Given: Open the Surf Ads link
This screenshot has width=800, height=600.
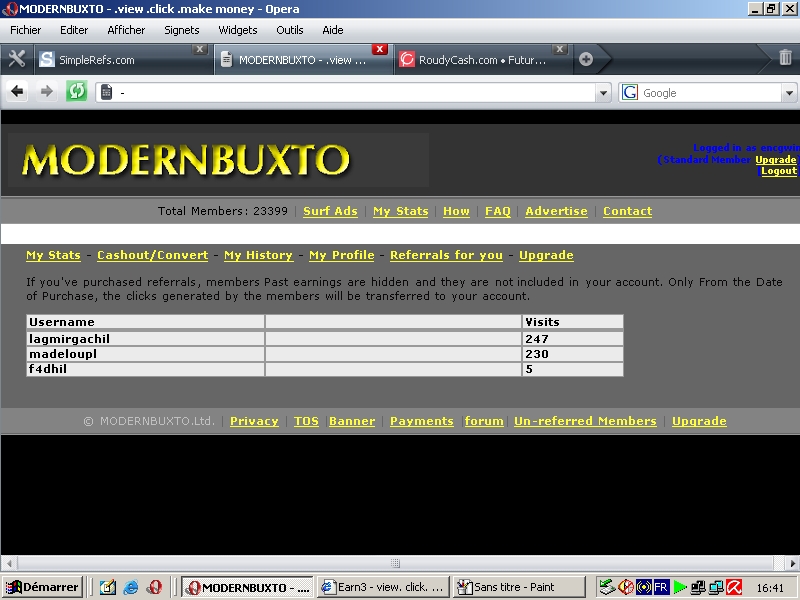Looking at the screenshot, I should (x=330, y=211).
